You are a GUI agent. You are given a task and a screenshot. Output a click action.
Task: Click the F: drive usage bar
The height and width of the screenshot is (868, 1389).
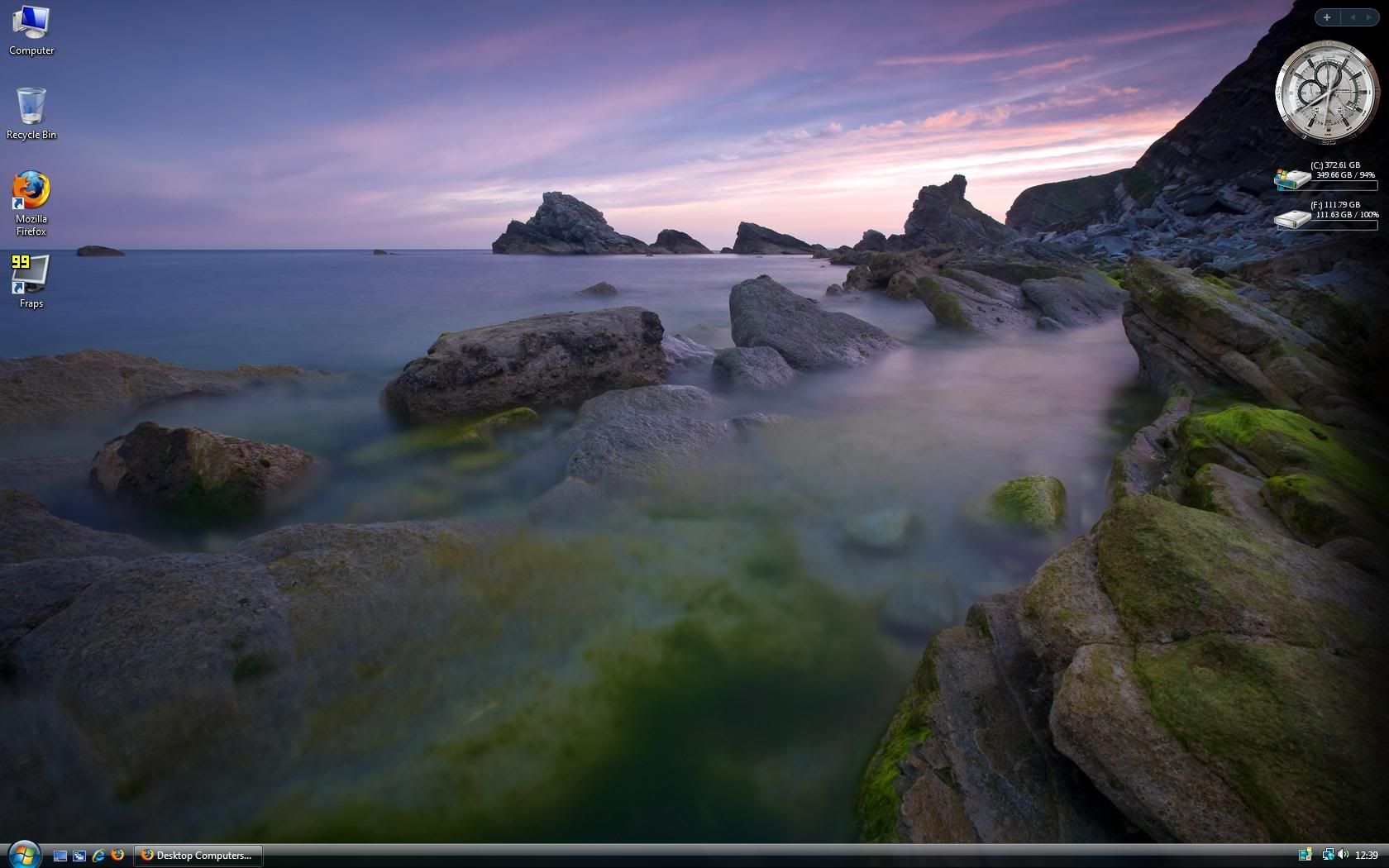(x=1344, y=225)
